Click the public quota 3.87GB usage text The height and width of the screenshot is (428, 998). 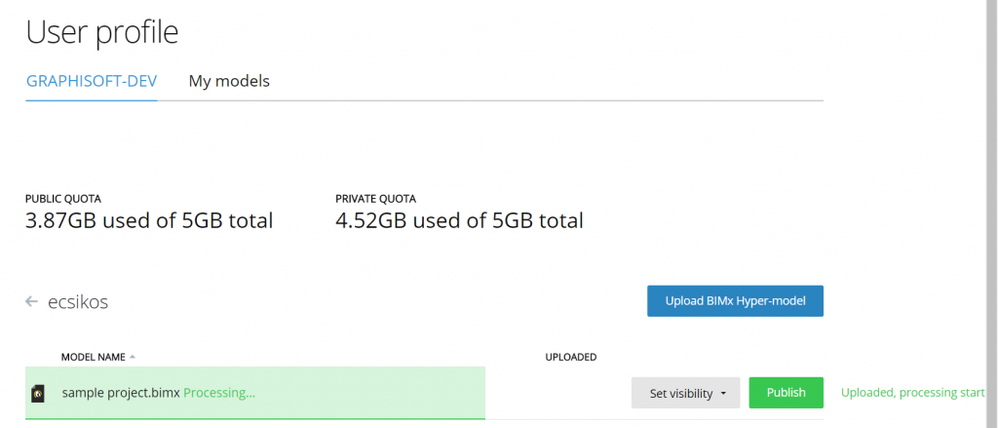(149, 220)
